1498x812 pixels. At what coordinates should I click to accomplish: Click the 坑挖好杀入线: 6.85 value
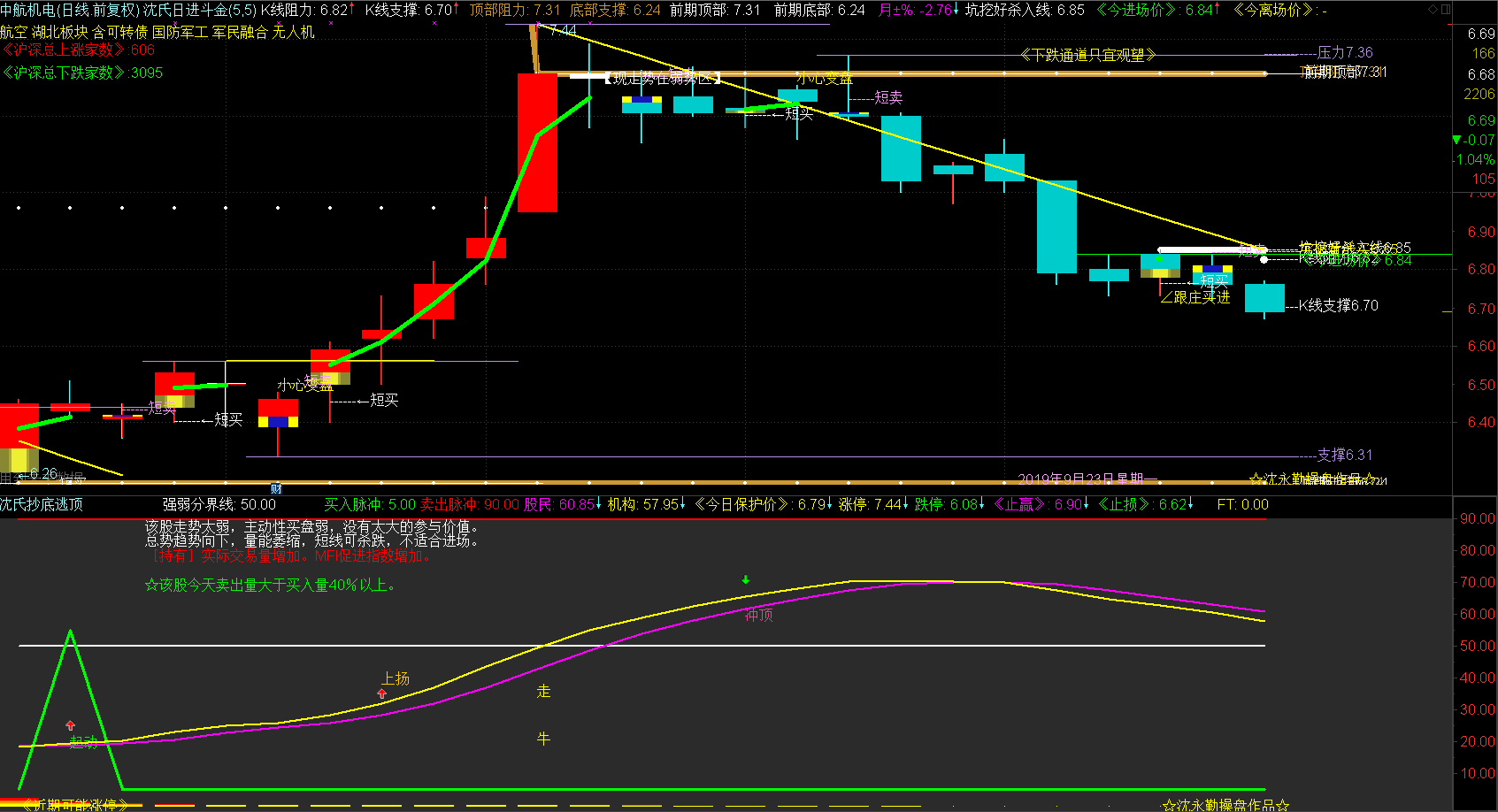coord(1025,10)
